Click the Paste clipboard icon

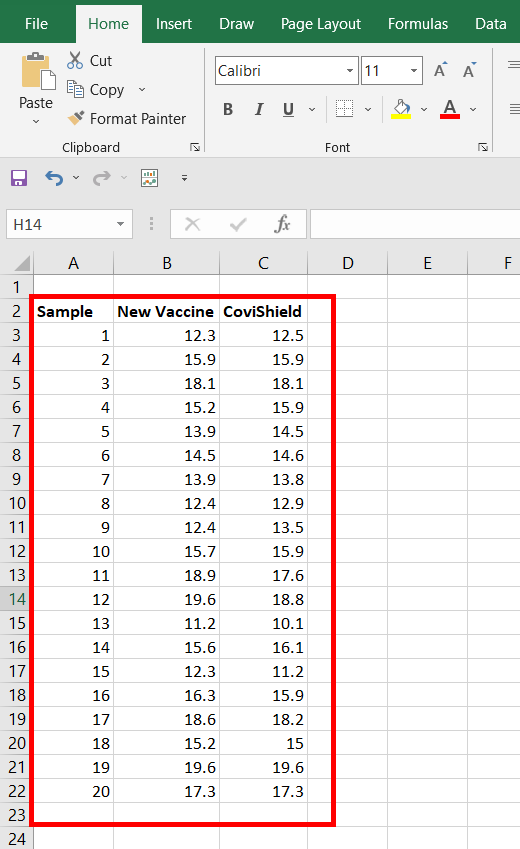click(x=38, y=71)
